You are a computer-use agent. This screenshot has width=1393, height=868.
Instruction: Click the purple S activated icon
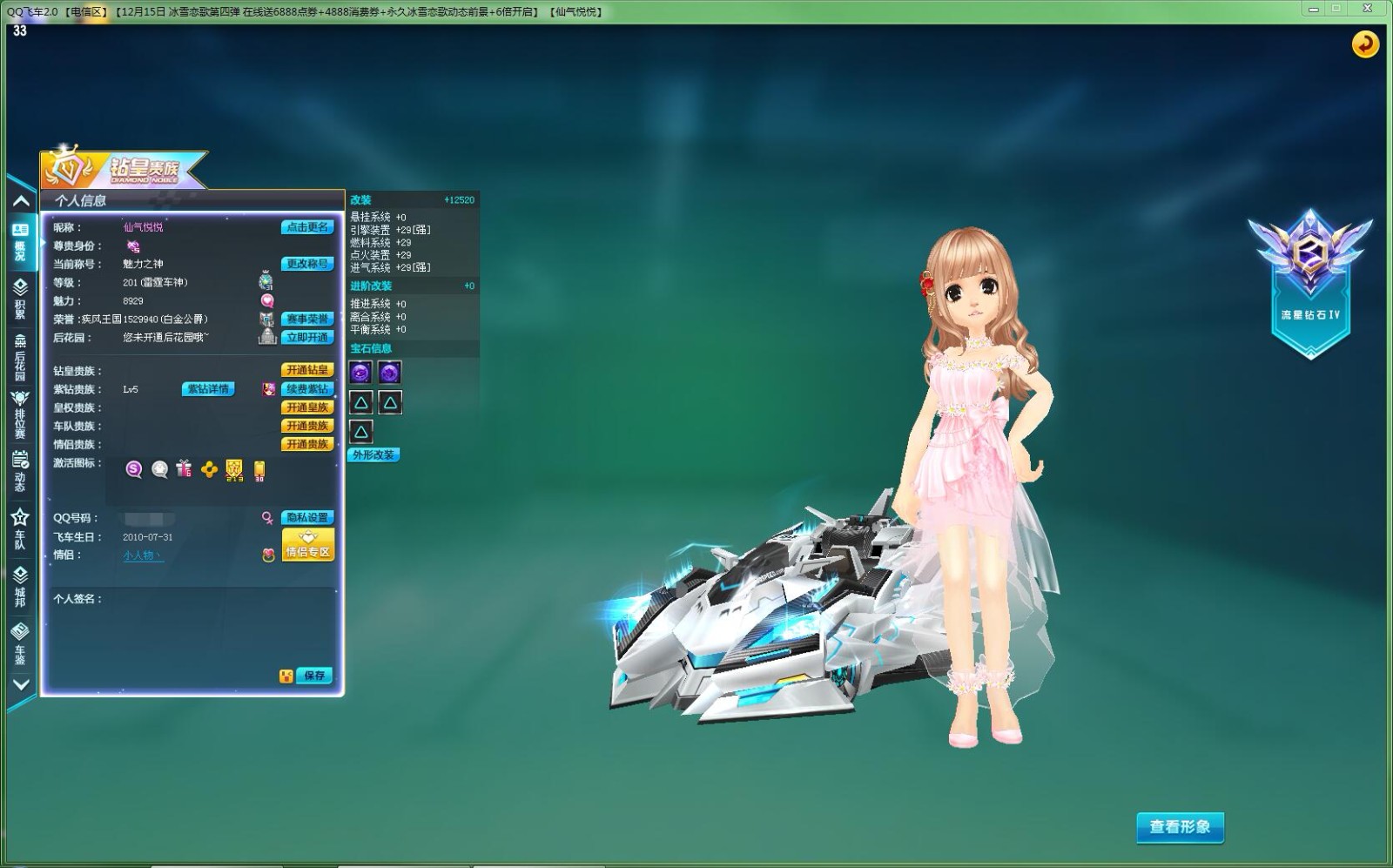(133, 470)
